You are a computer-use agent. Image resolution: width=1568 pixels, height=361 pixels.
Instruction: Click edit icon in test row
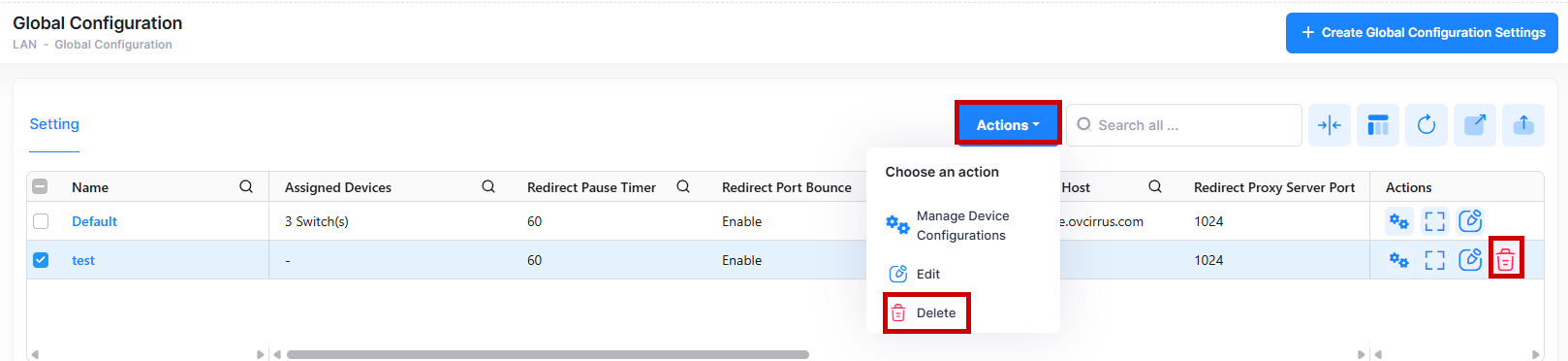click(x=1470, y=259)
